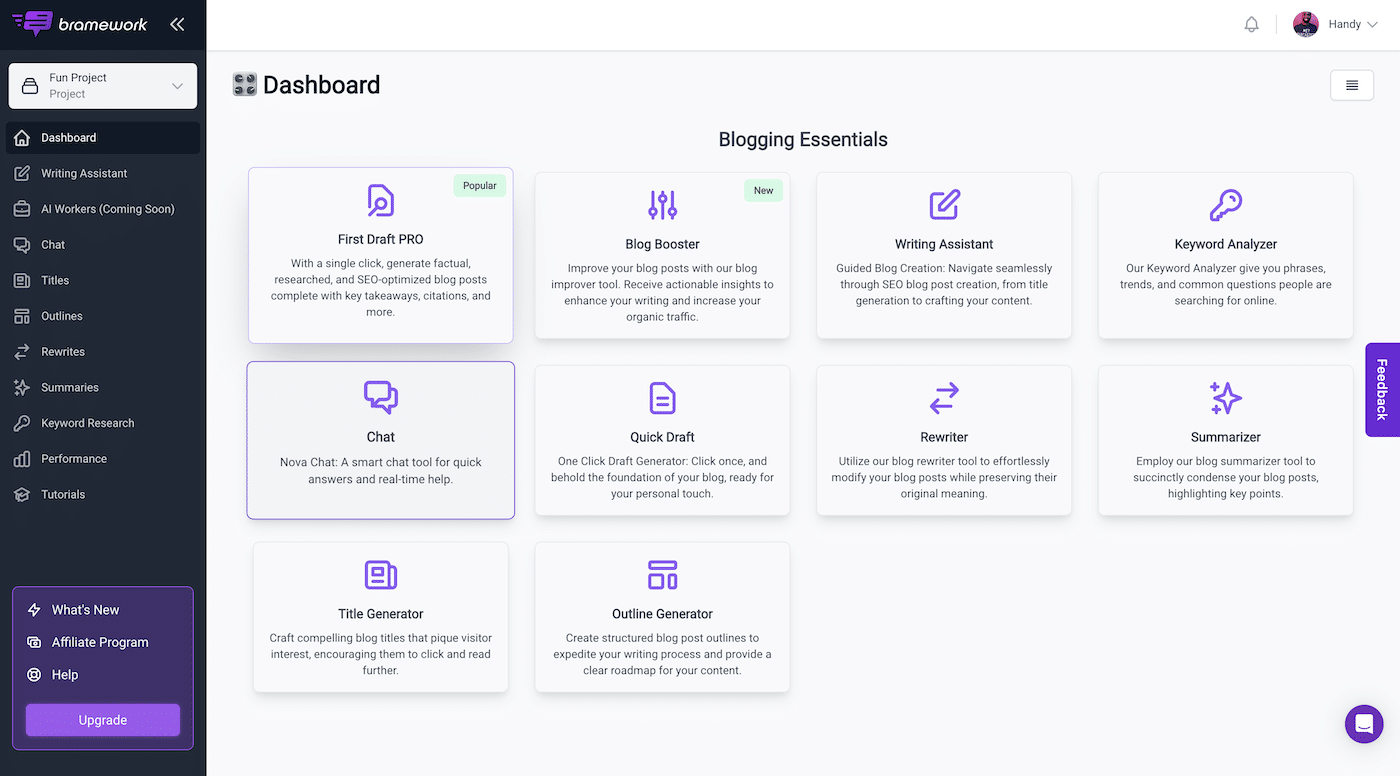The width and height of the screenshot is (1400, 776).
Task: Expand the Handy user menu chevron
Action: 1372,25
